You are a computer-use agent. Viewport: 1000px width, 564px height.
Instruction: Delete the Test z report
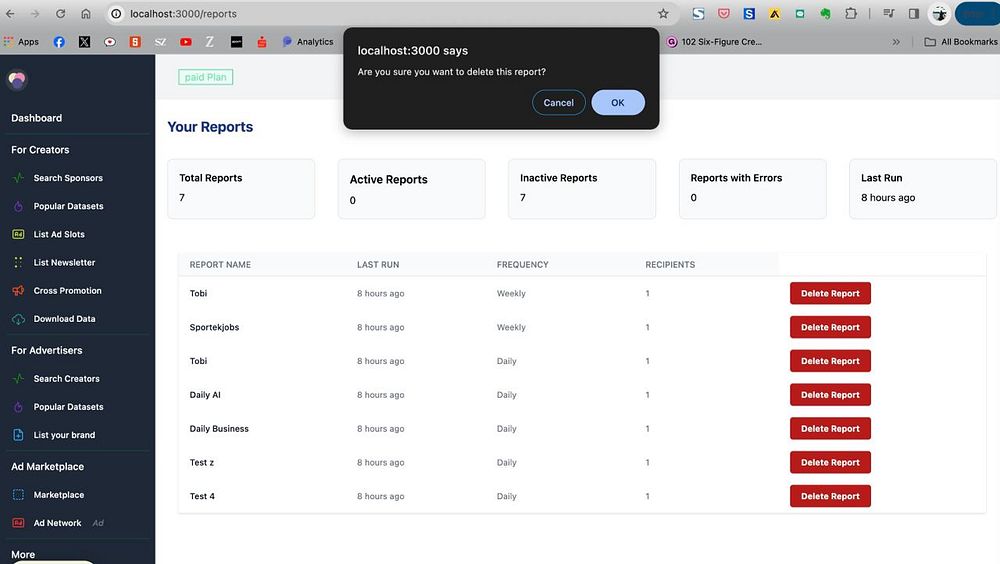830,463
